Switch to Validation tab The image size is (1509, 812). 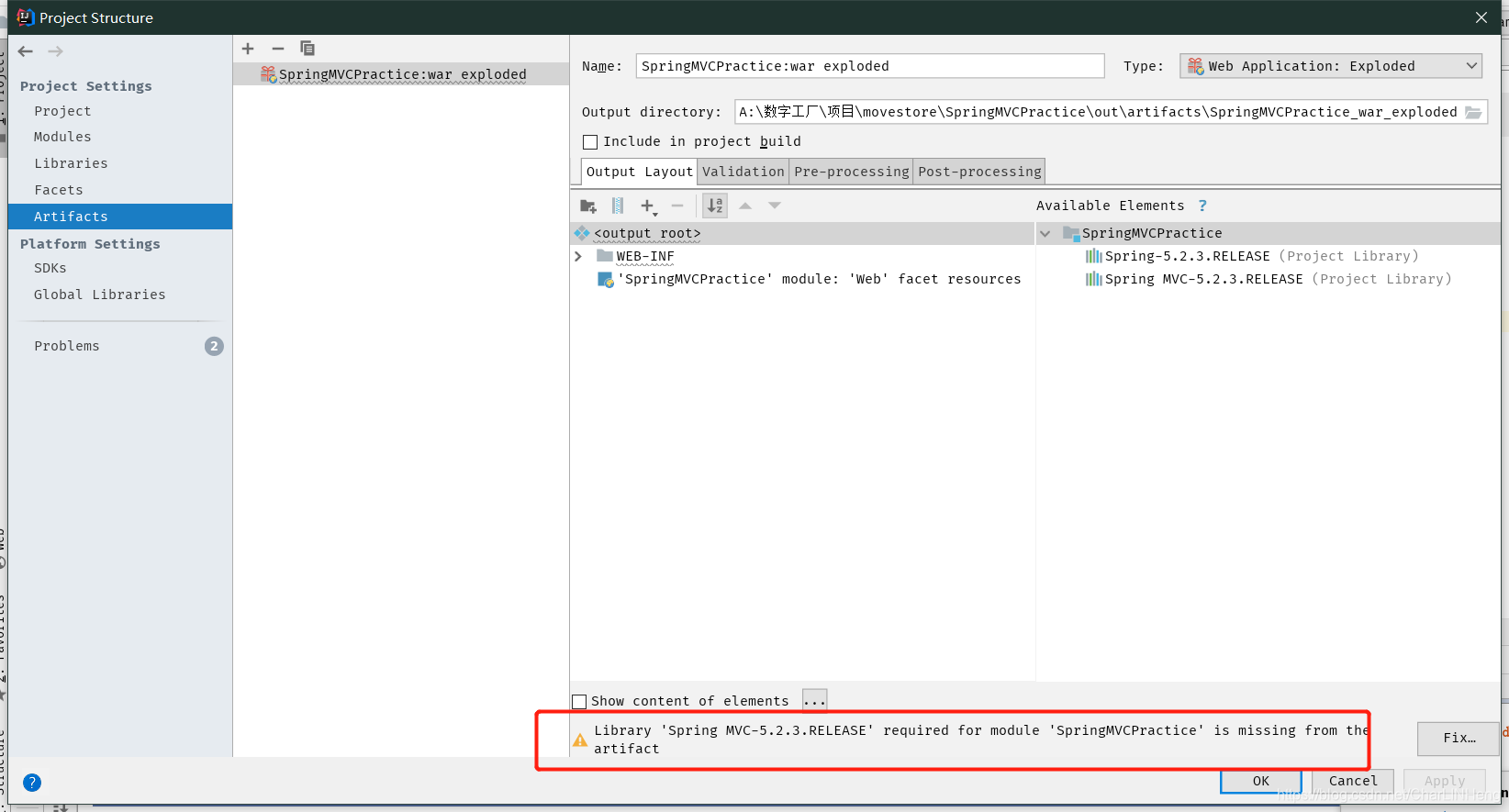pos(743,172)
